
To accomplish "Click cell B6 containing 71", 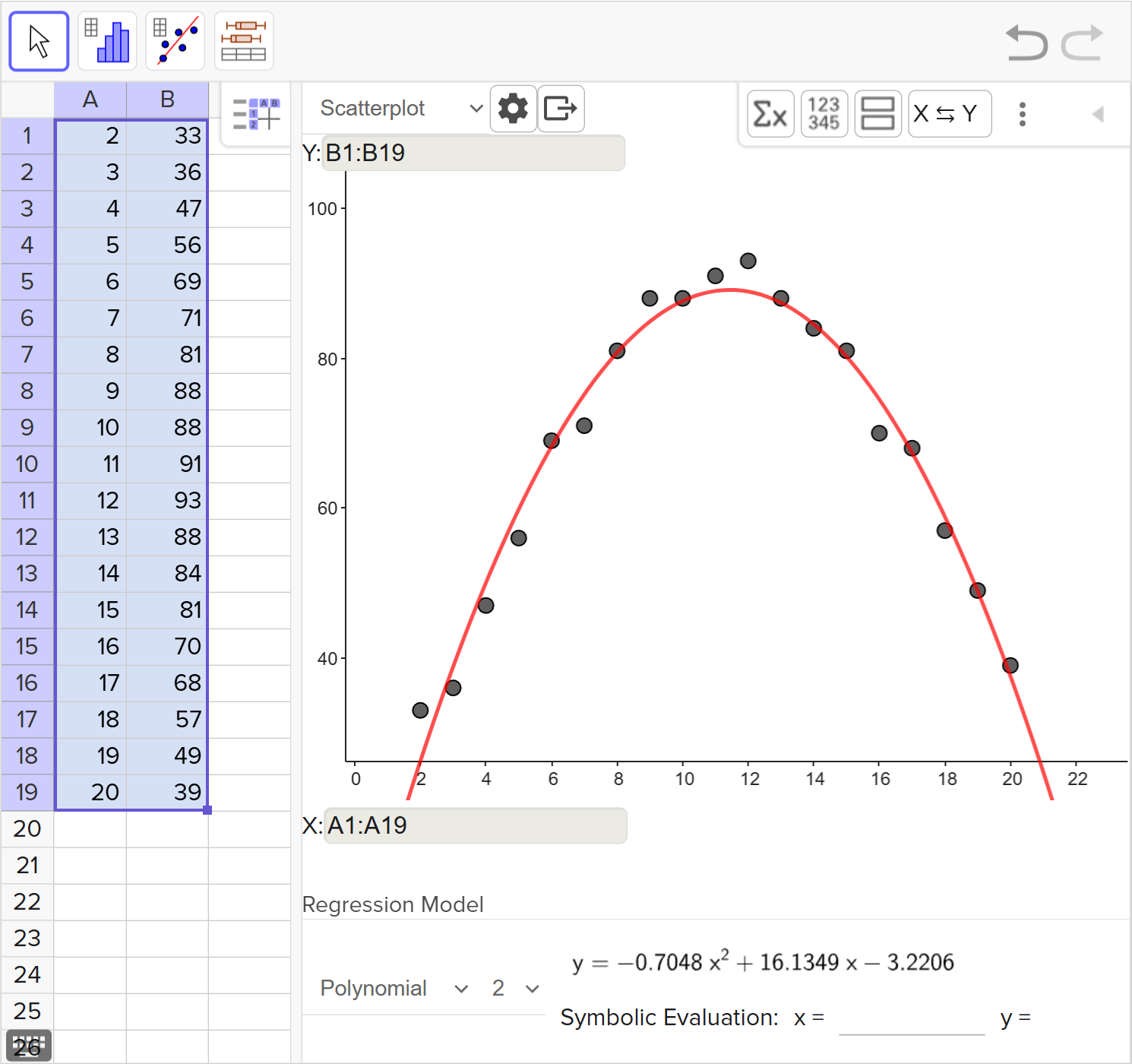I will (167, 318).
